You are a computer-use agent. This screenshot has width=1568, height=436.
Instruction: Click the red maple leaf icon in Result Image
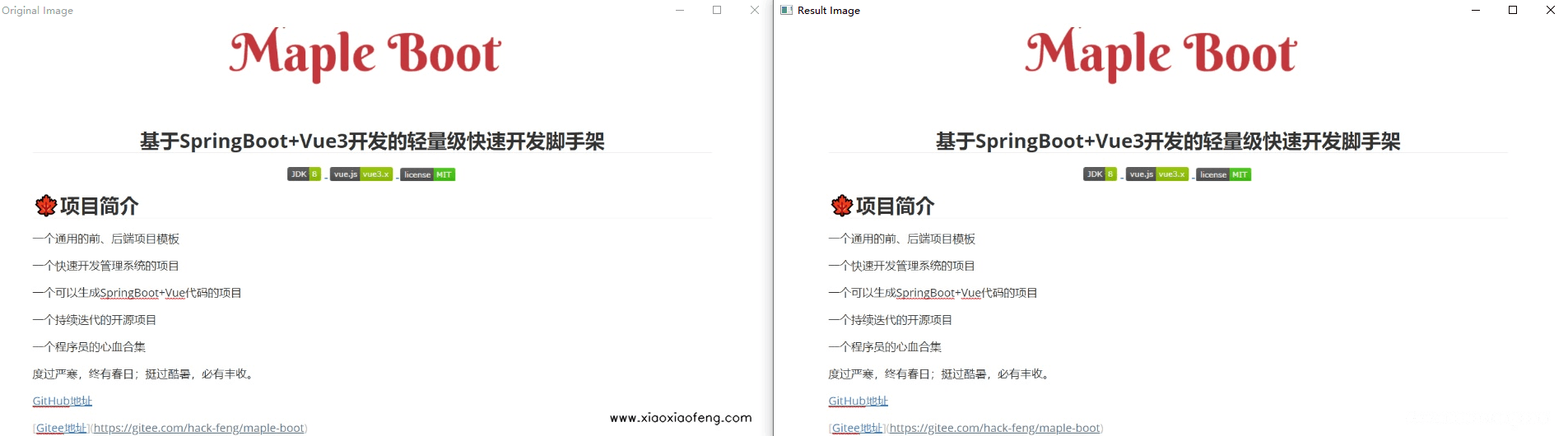click(842, 206)
